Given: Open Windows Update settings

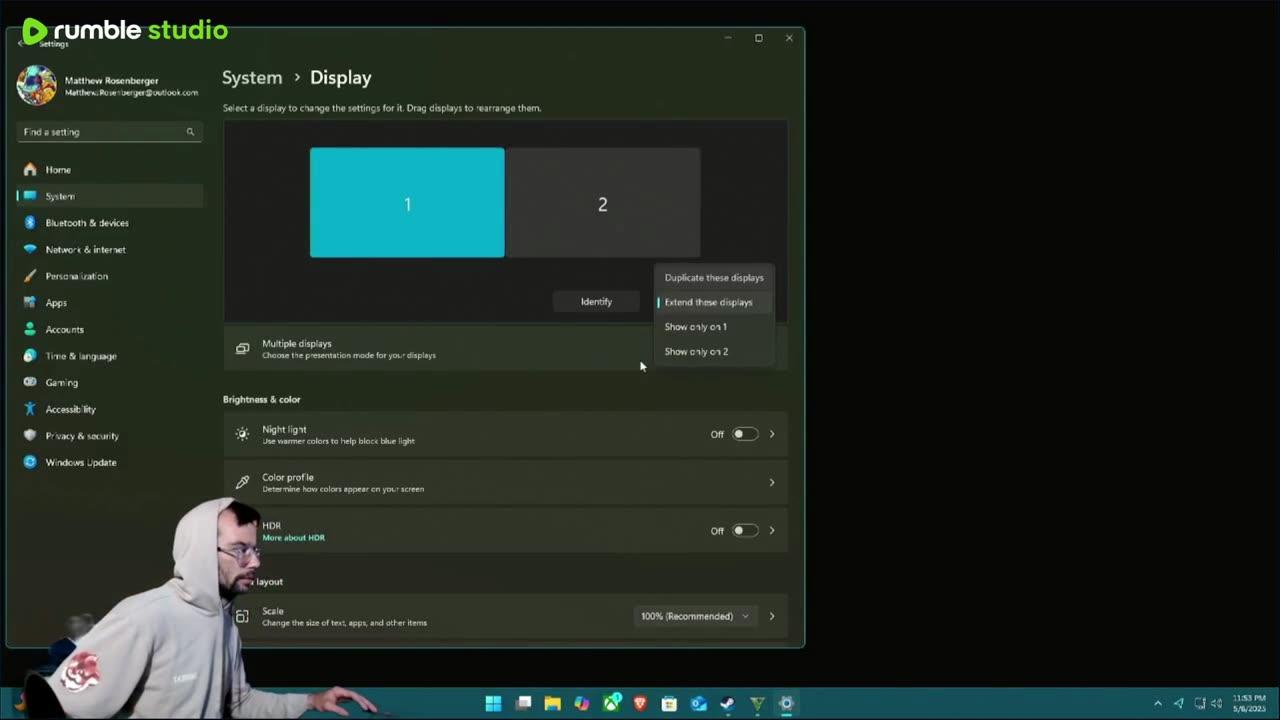Looking at the screenshot, I should tap(109, 462).
